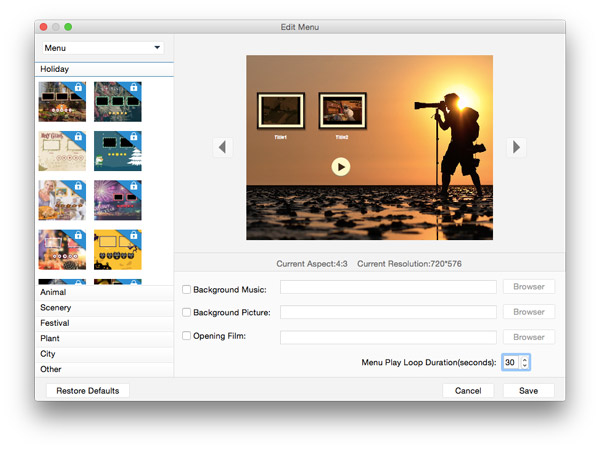Click the green zoom window button
The width and height of the screenshot is (600, 450).
pyautogui.click(x=68, y=27)
